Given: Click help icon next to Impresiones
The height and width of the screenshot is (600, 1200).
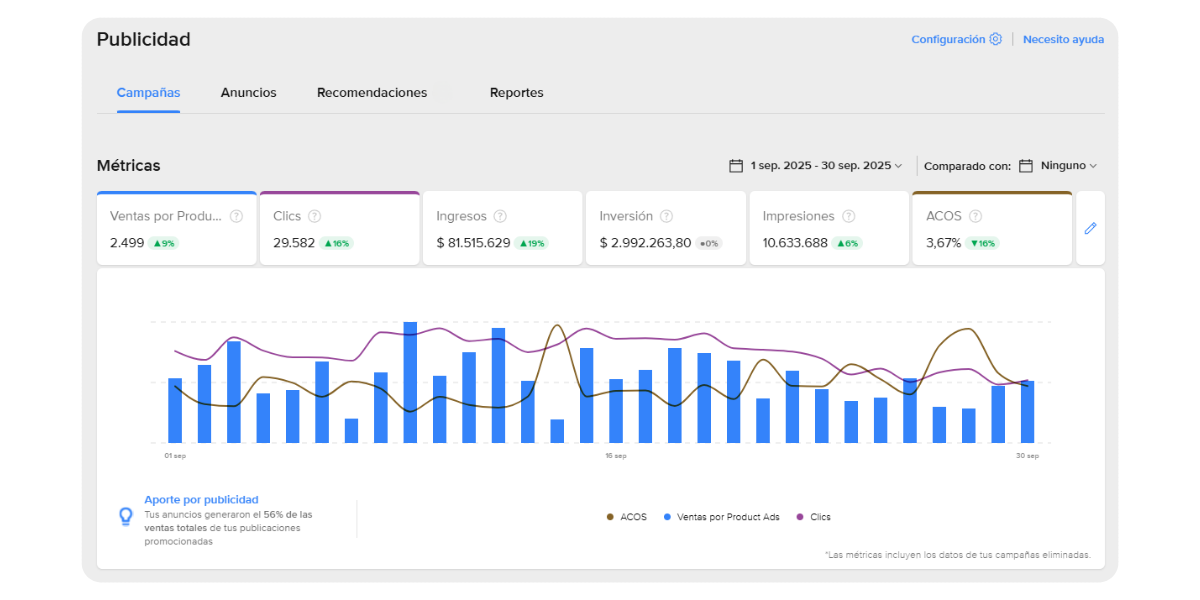Looking at the screenshot, I should pos(848,216).
